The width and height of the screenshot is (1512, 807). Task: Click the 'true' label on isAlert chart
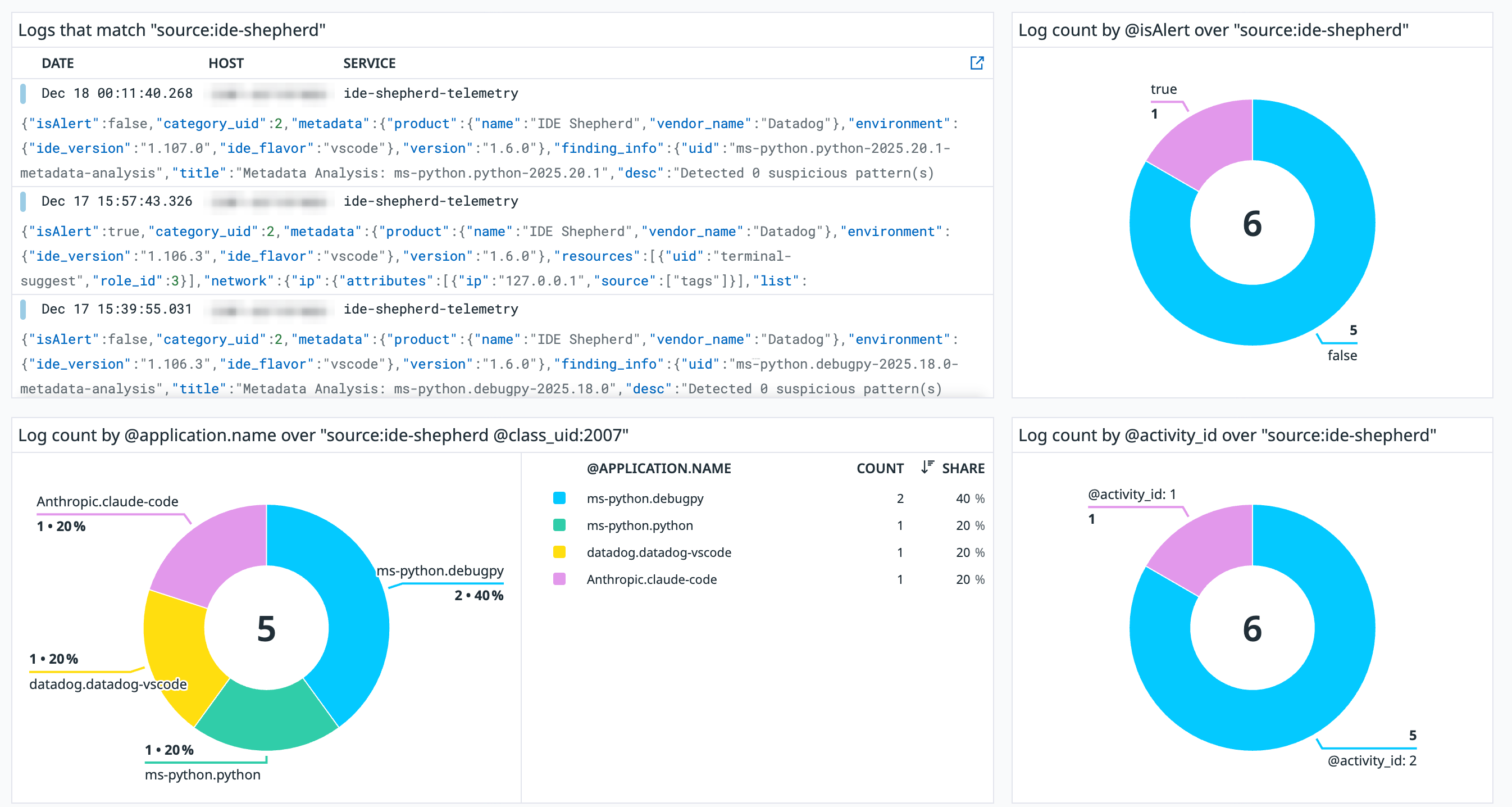[x=1163, y=89]
